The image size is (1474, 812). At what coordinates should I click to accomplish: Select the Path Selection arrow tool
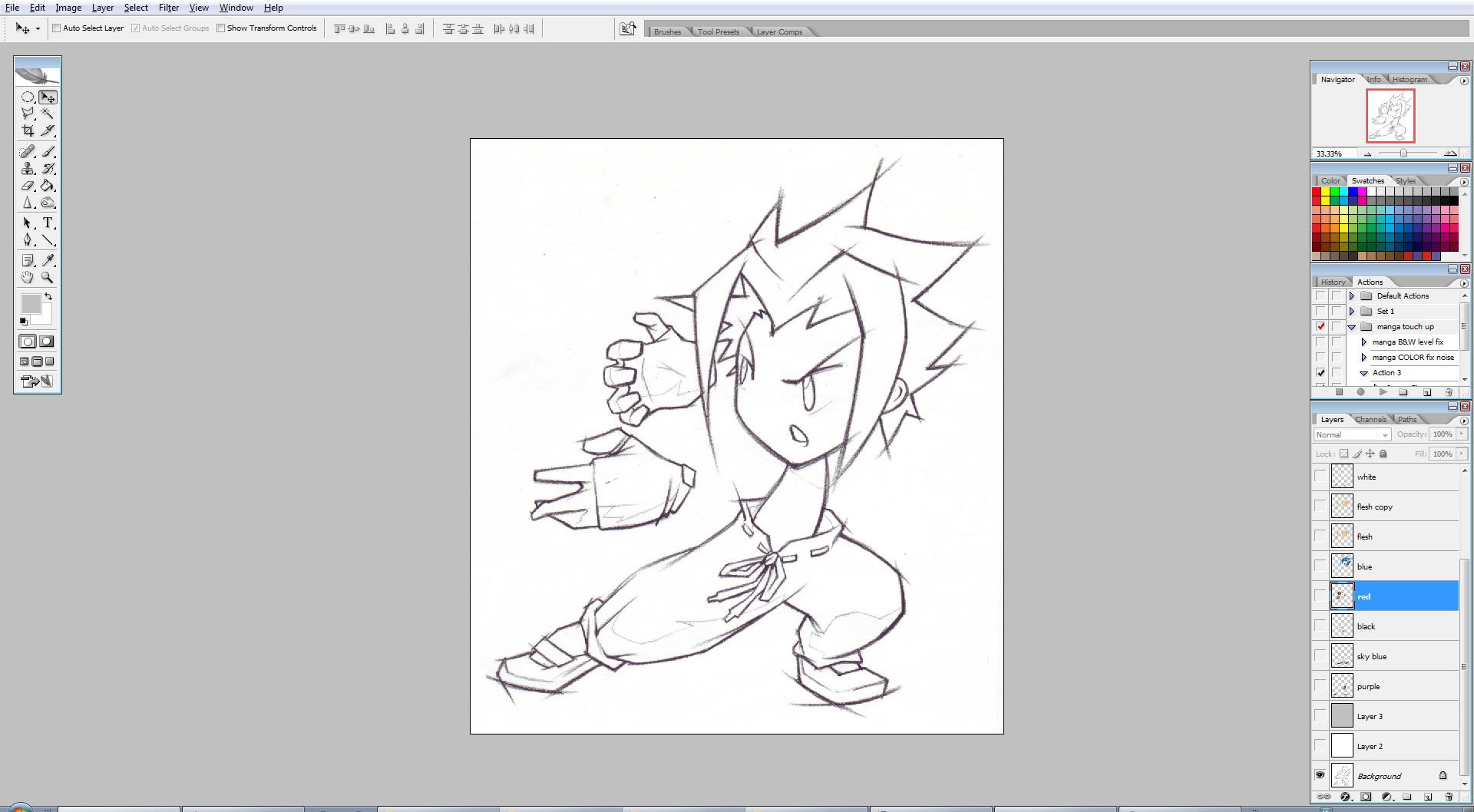(28, 223)
